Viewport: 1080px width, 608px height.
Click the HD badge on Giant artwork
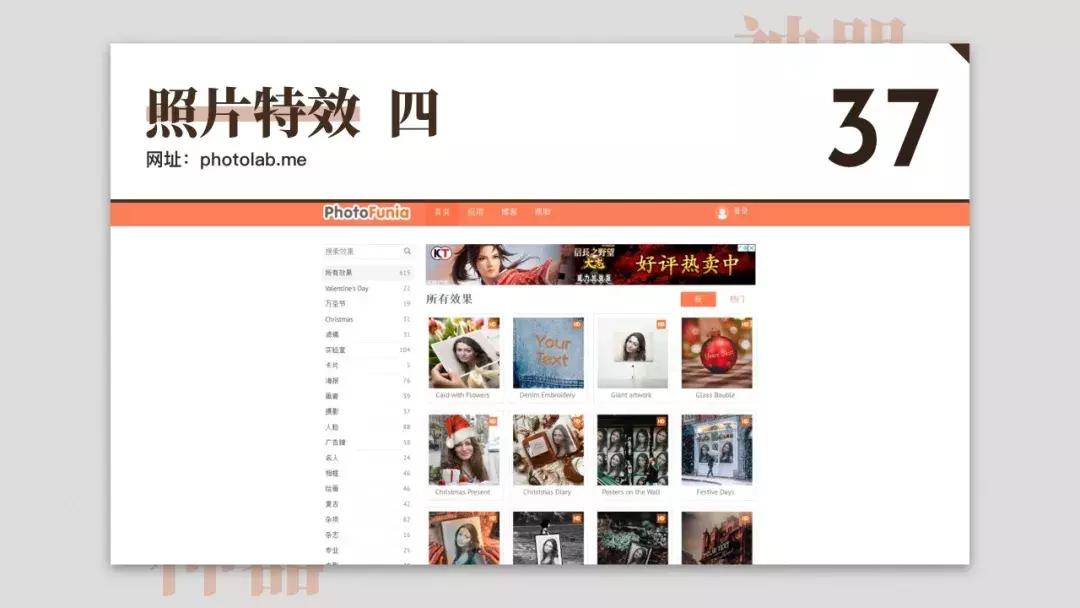(x=661, y=324)
